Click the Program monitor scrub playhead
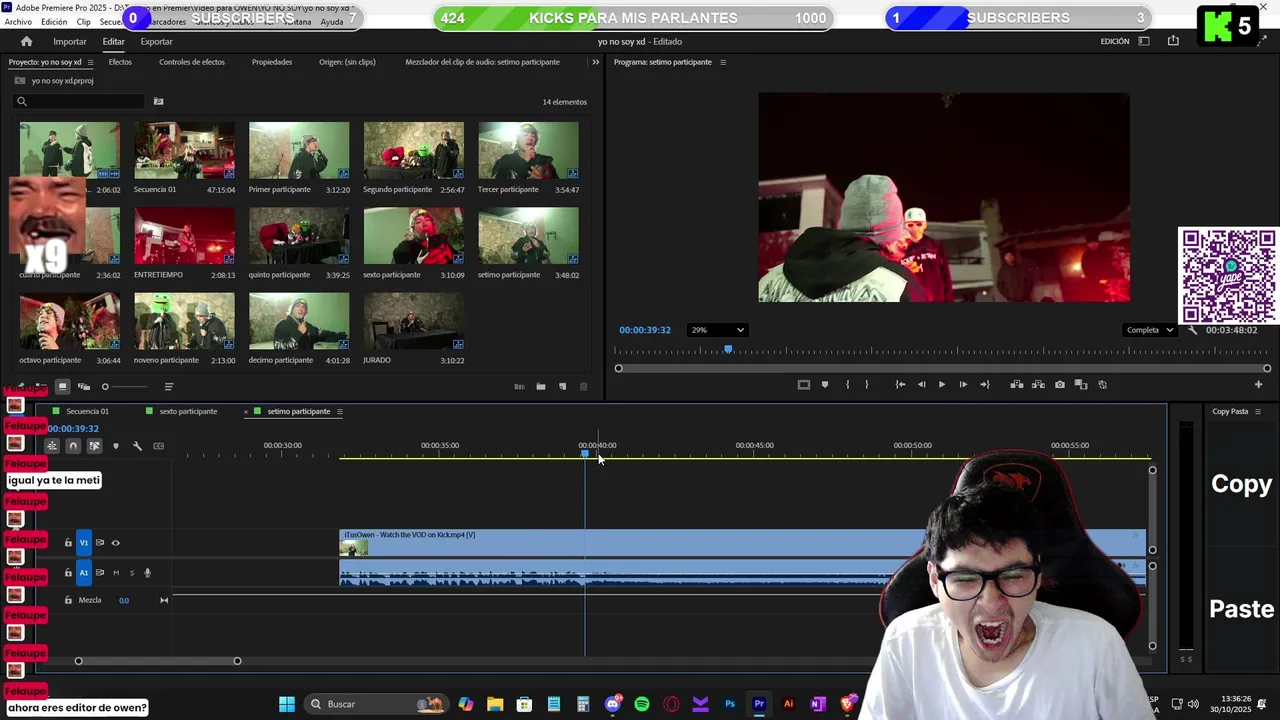 [x=728, y=349]
